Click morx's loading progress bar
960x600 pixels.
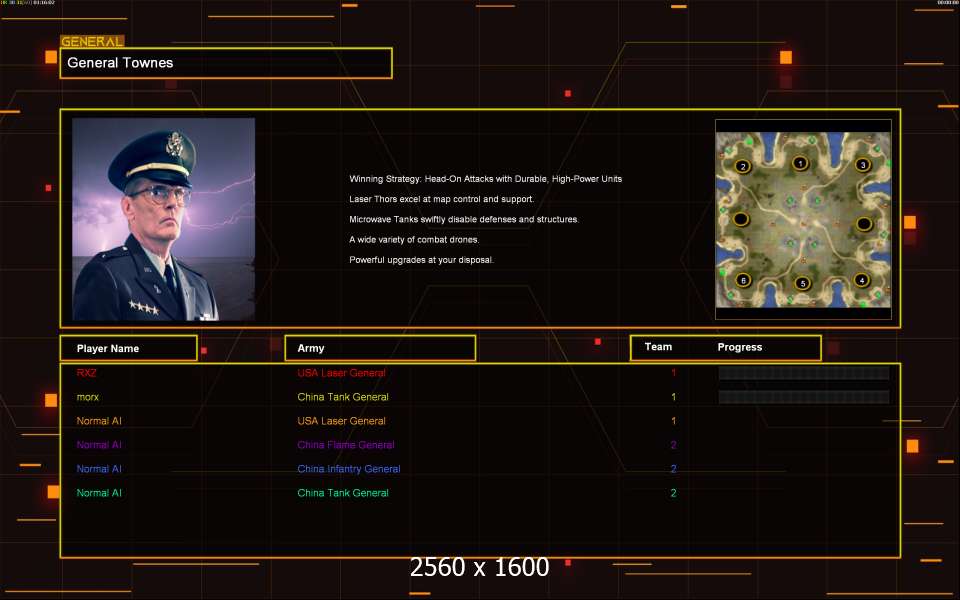coord(803,397)
